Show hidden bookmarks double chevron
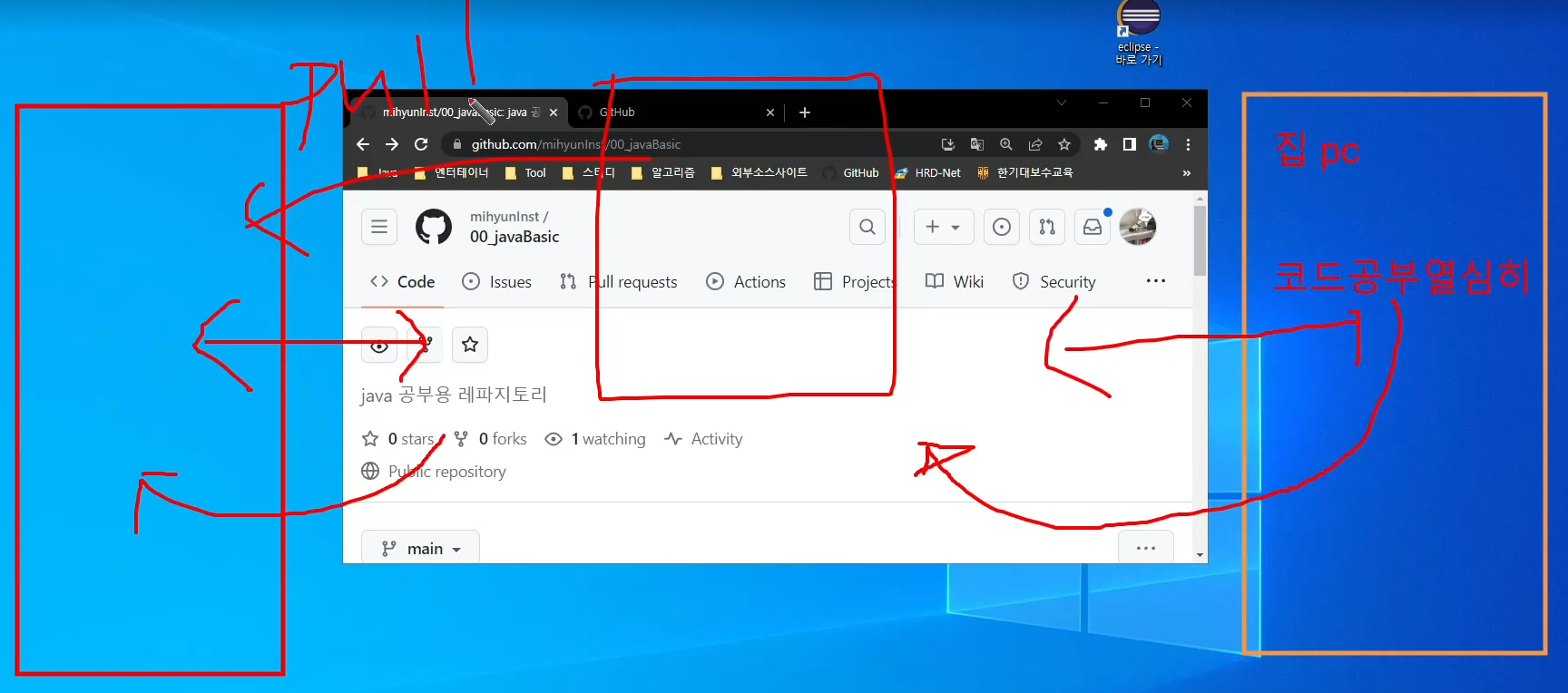The height and width of the screenshot is (693, 1568). (x=1187, y=172)
